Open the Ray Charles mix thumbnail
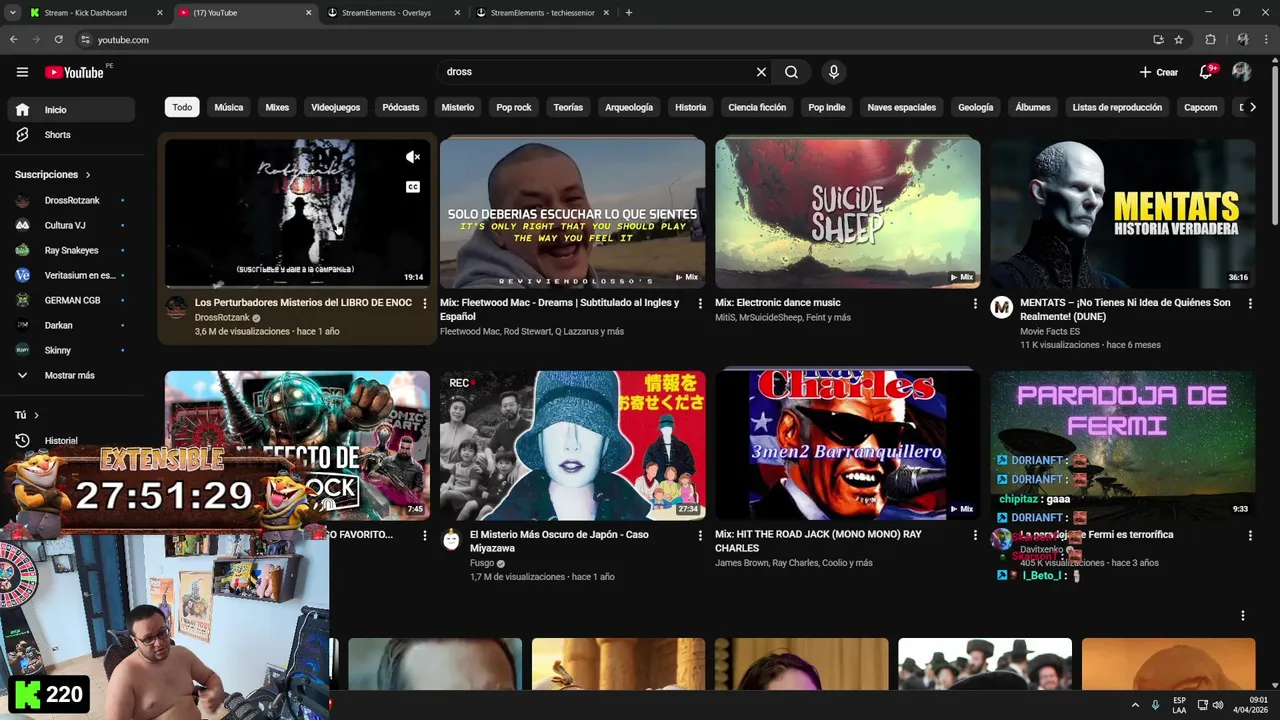This screenshot has height=720, width=1280. click(847, 445)
